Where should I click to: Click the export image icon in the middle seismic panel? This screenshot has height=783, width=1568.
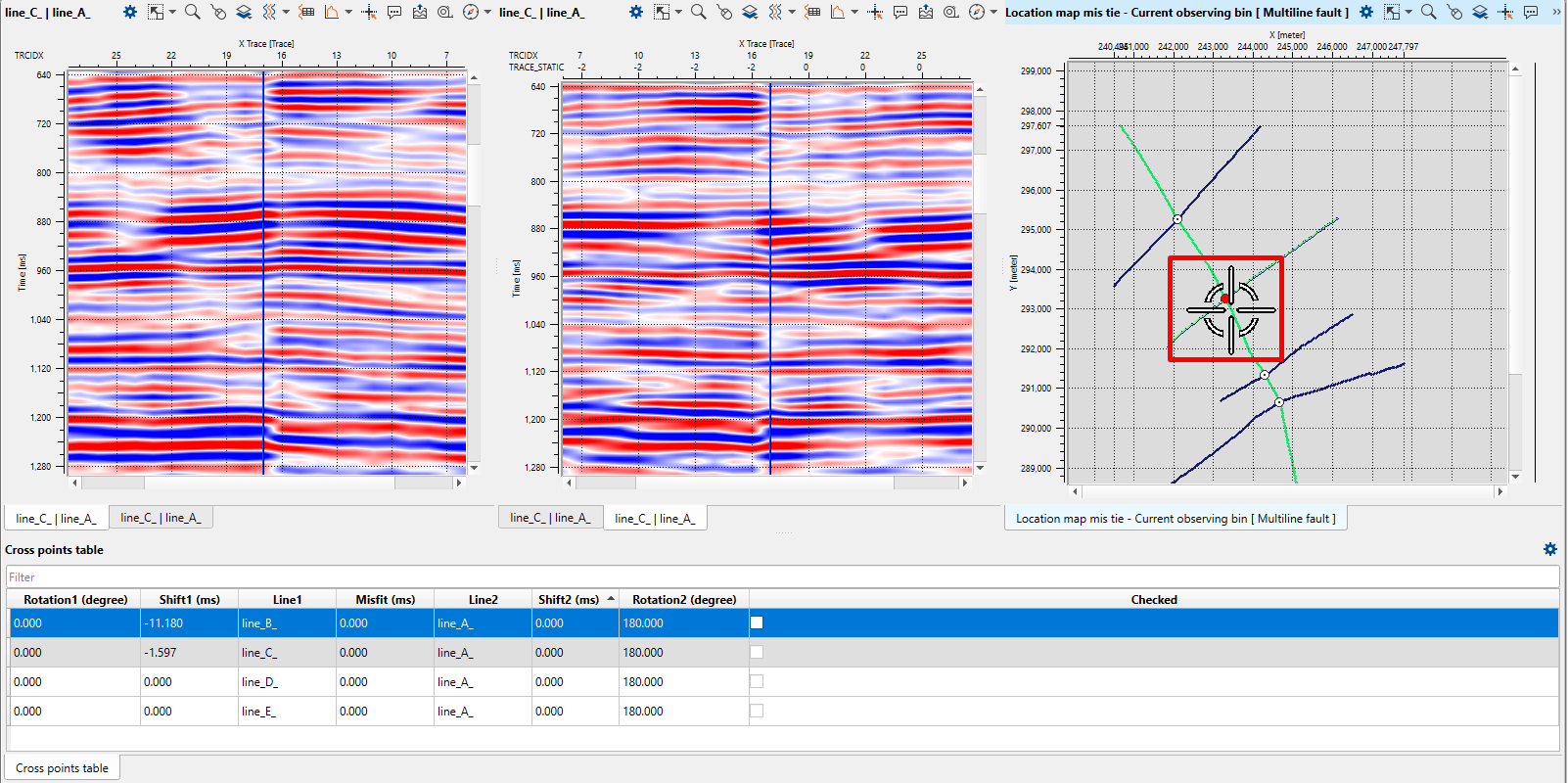(x=926, y=12)
